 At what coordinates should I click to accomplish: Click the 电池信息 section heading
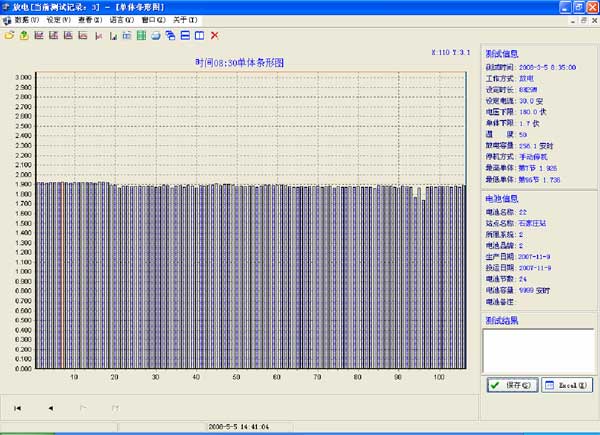coord(502,199)
